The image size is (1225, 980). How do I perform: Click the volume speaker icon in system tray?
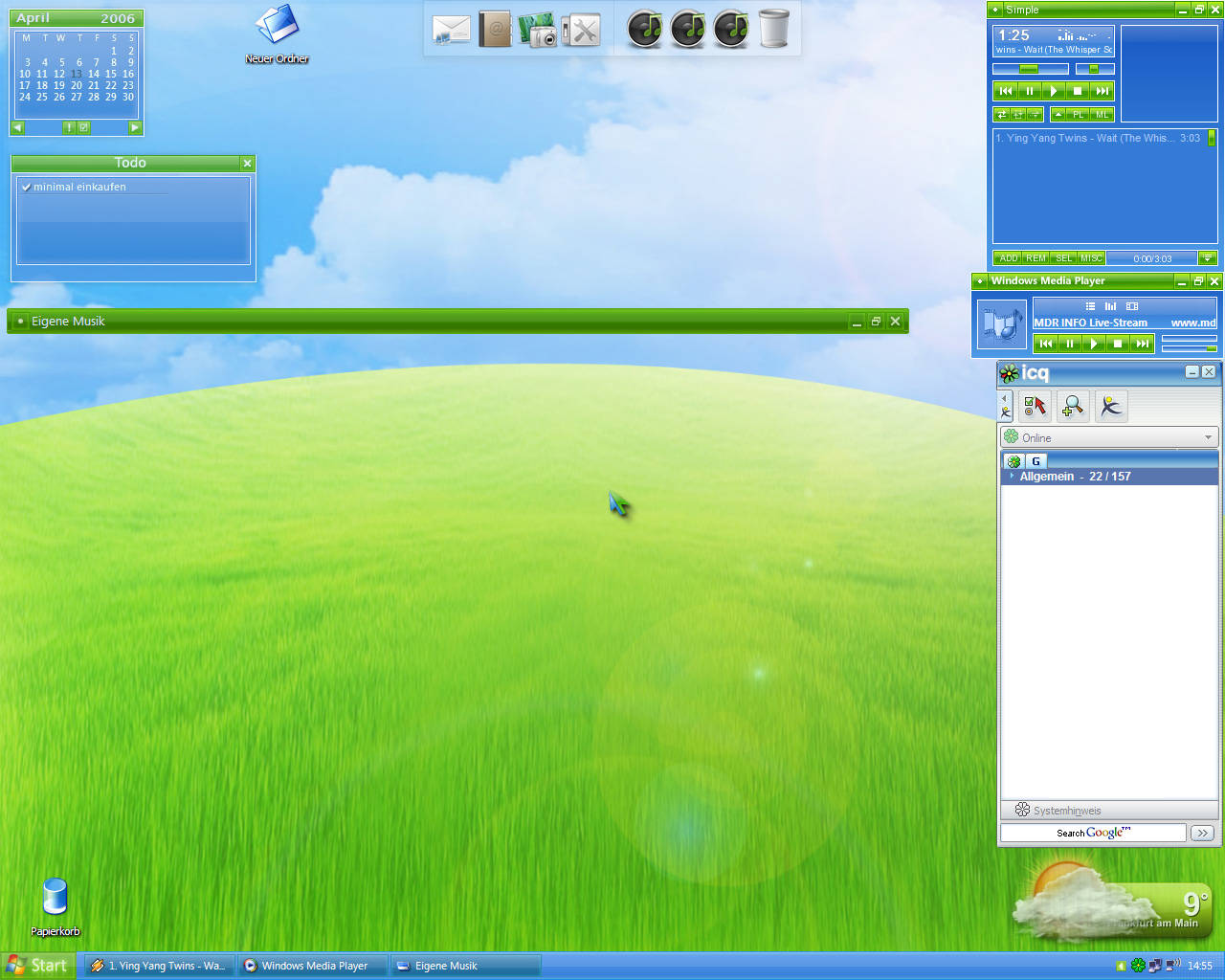tap(1172, 966)
